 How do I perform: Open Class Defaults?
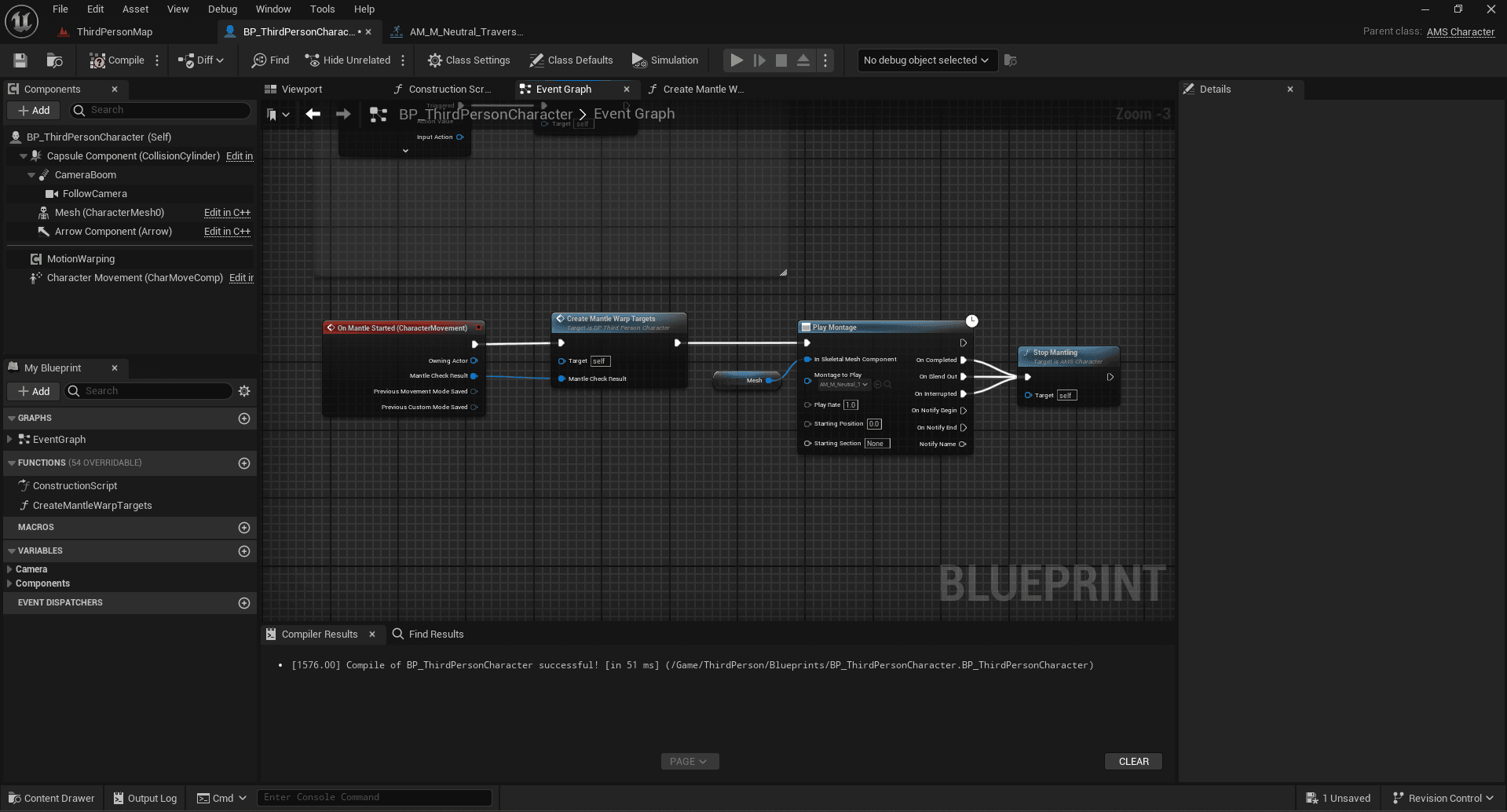tap(571, 60)
